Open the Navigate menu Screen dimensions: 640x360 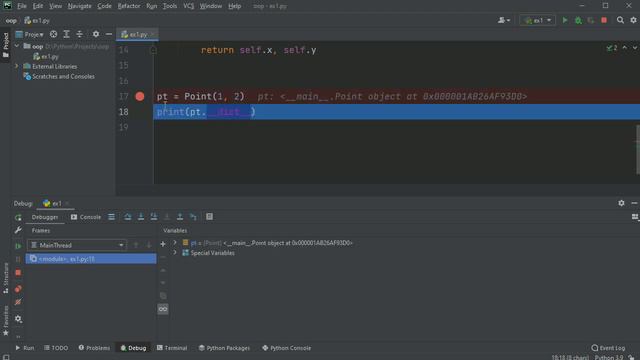(80, 6)
